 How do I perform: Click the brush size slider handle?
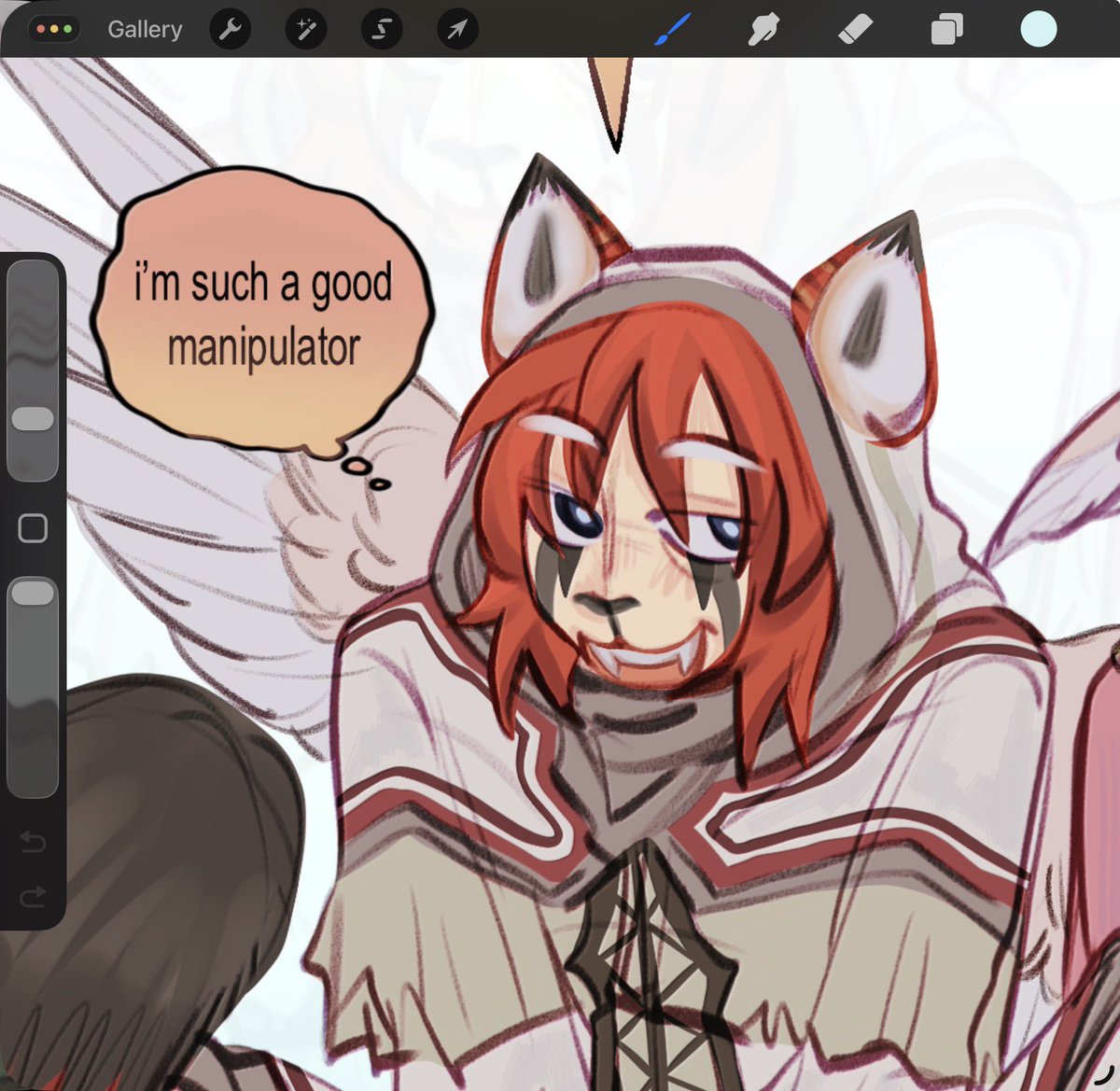click(33, 418)
